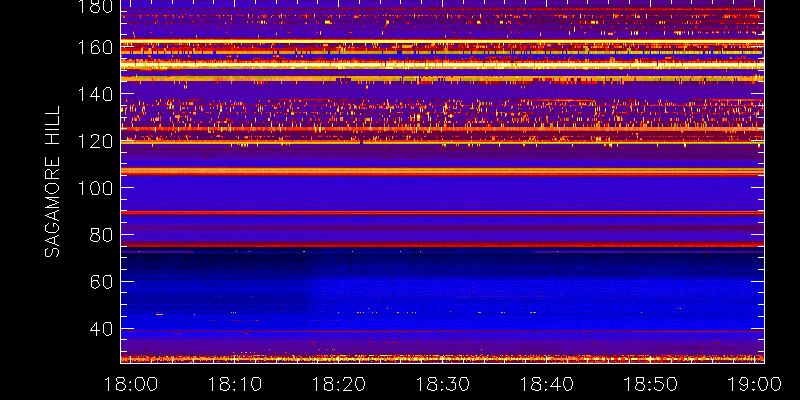This screenshot has width=800, height=400.
Task: Click the SAGAMORE HILL axis title
Action: (52, 182)
